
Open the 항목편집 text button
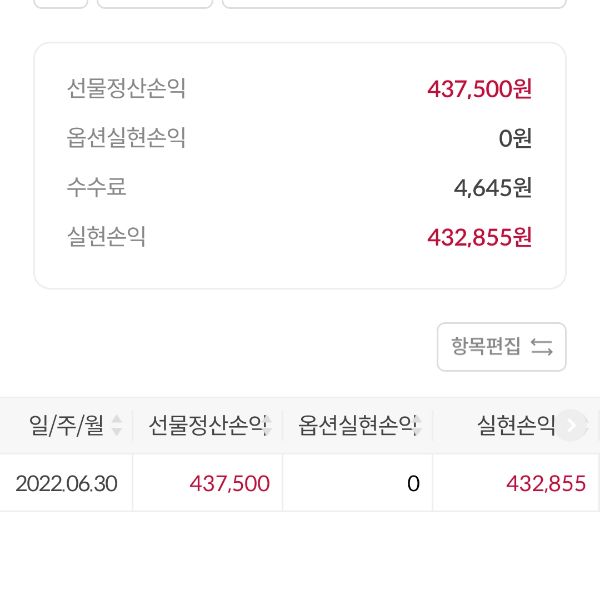486,347
